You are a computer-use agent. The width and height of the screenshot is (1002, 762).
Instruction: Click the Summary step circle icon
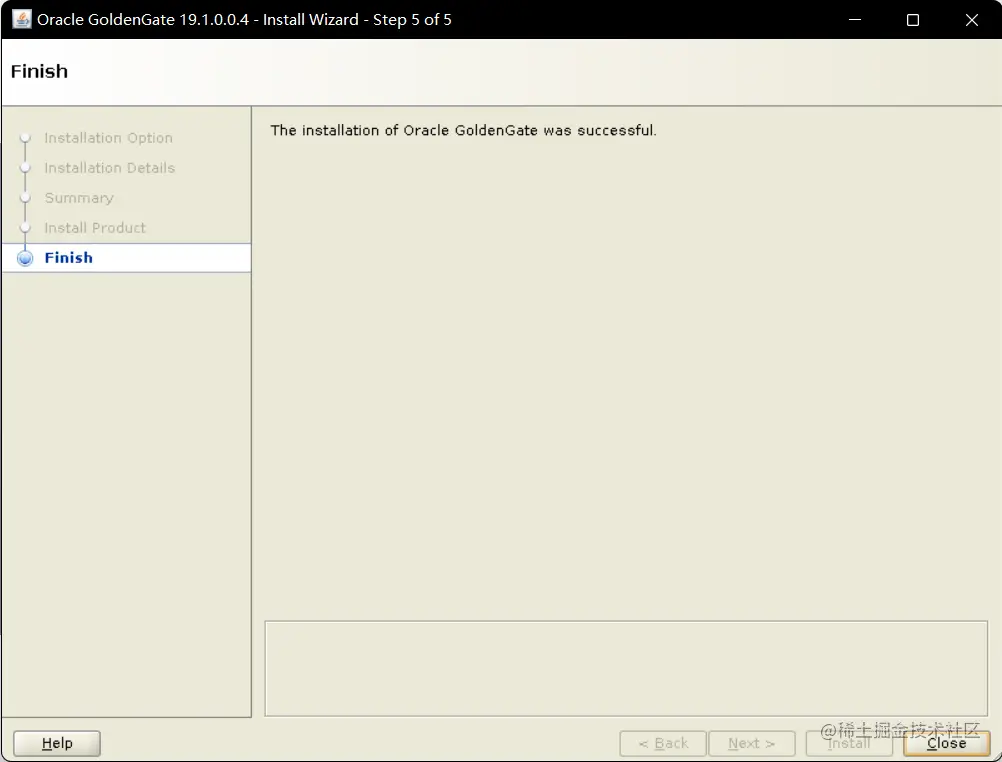click(25, 197)
